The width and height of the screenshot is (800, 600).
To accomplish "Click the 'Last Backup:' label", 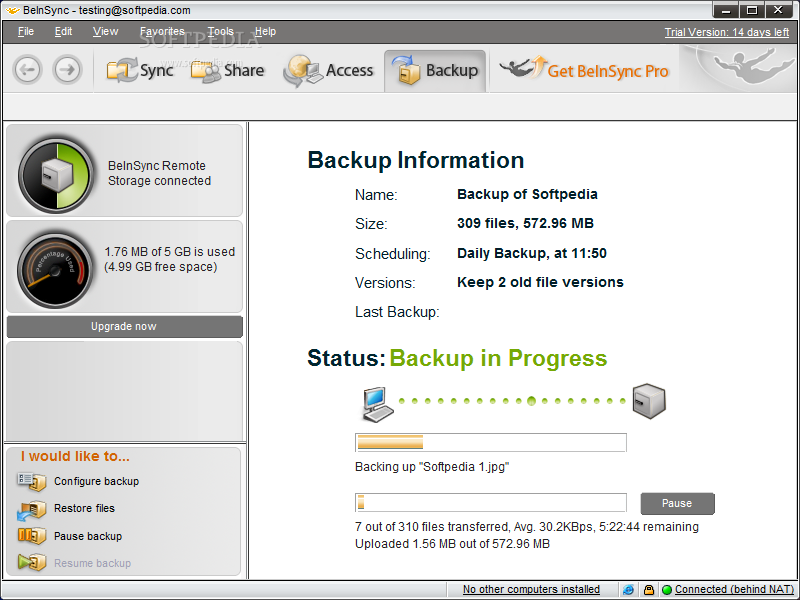I will tap(397, 312).
